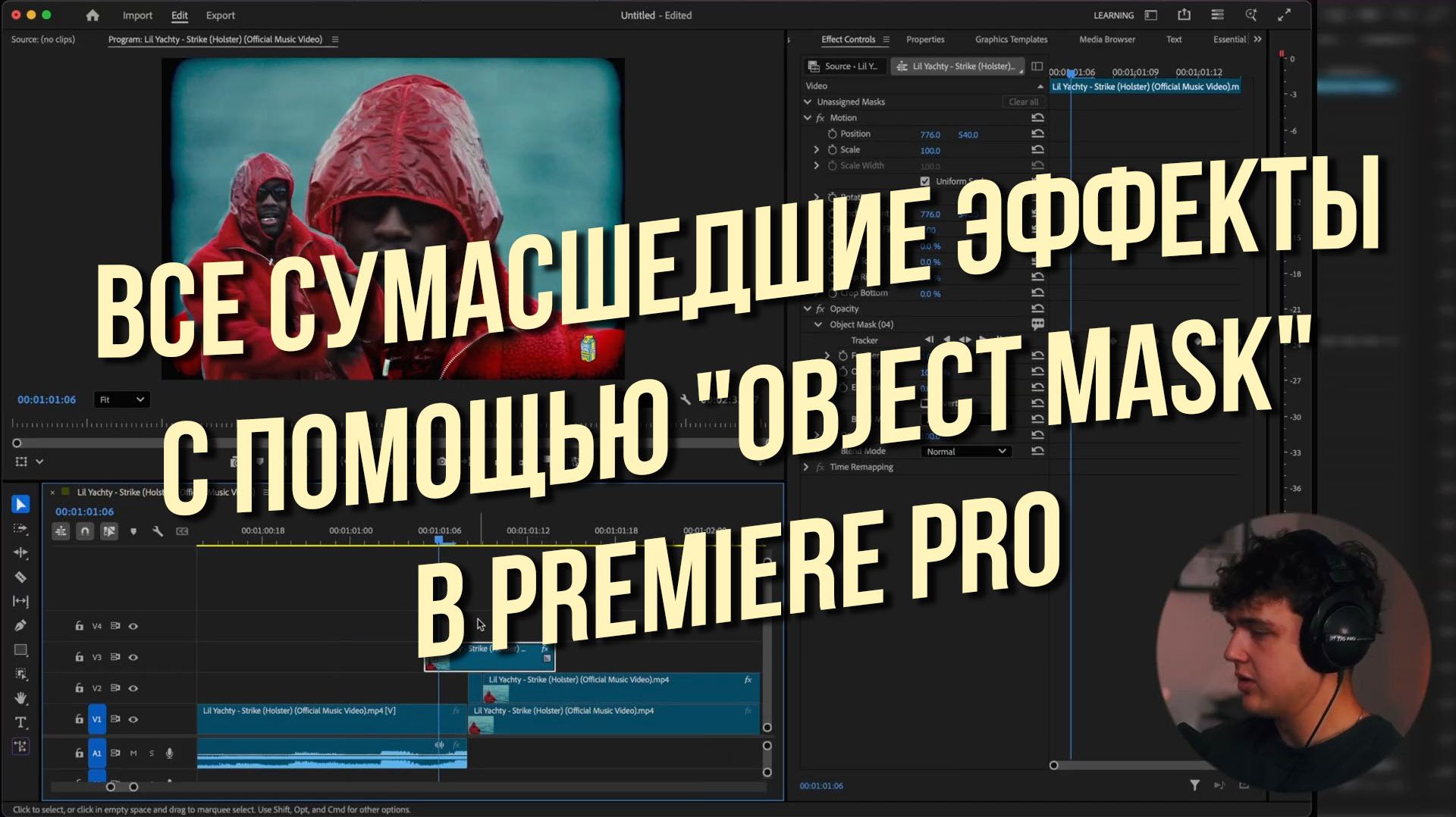
Task: Select the Track Select Forward tool
Action: pos(21,527)
